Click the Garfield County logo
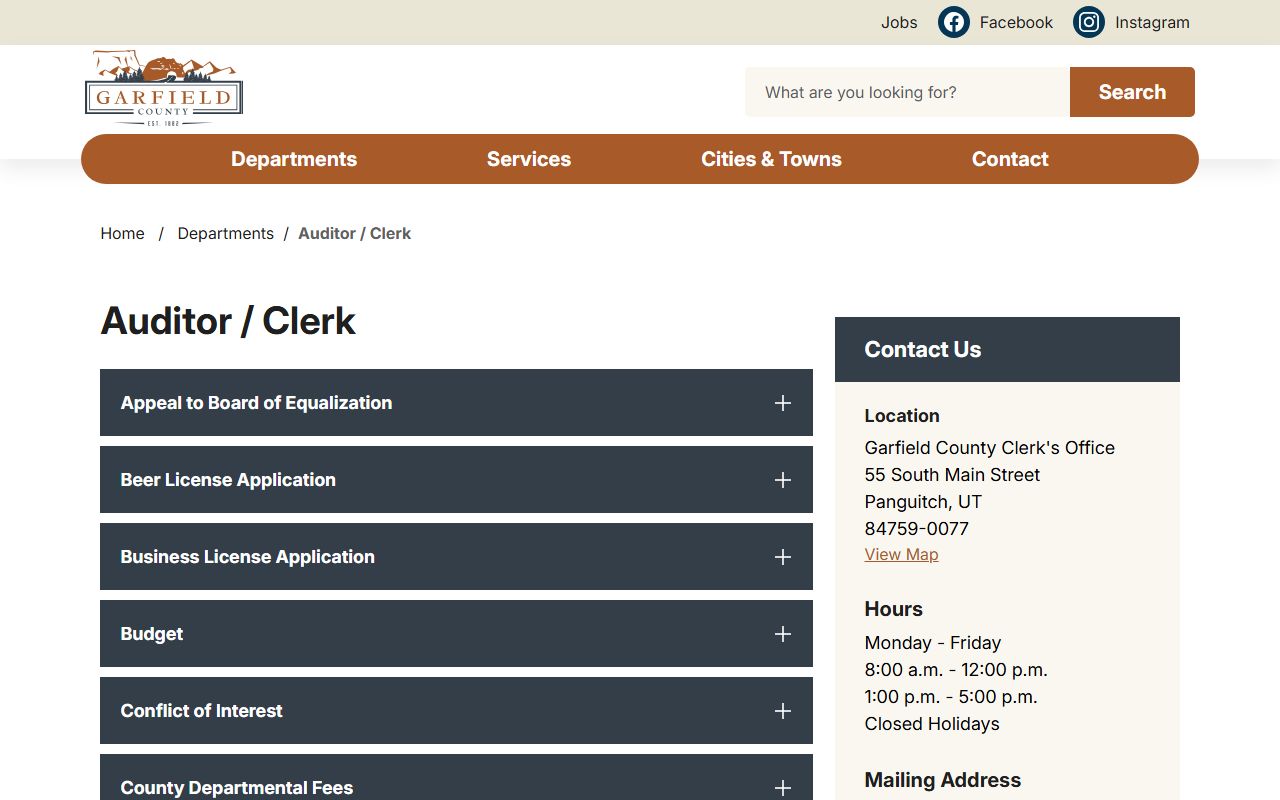This screenshot has width=1280, height=800. coord(164,88)
